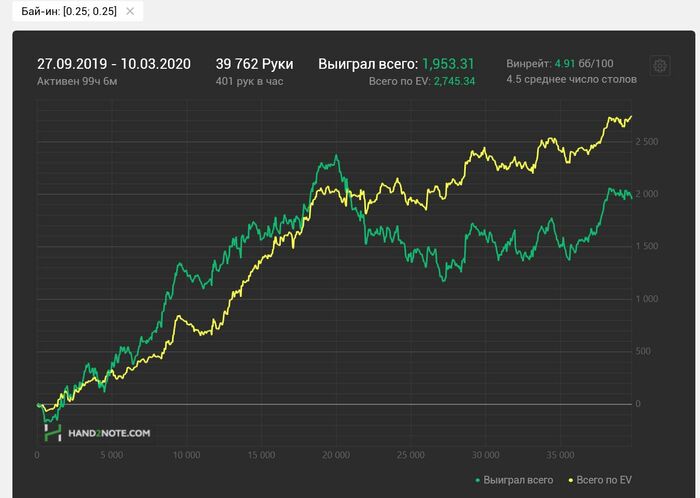Image resolution: width=700 pixels, height=498 pixels.
Task: Click the 4.5 среднее число столов text
Action: click(x=571, y=79)
